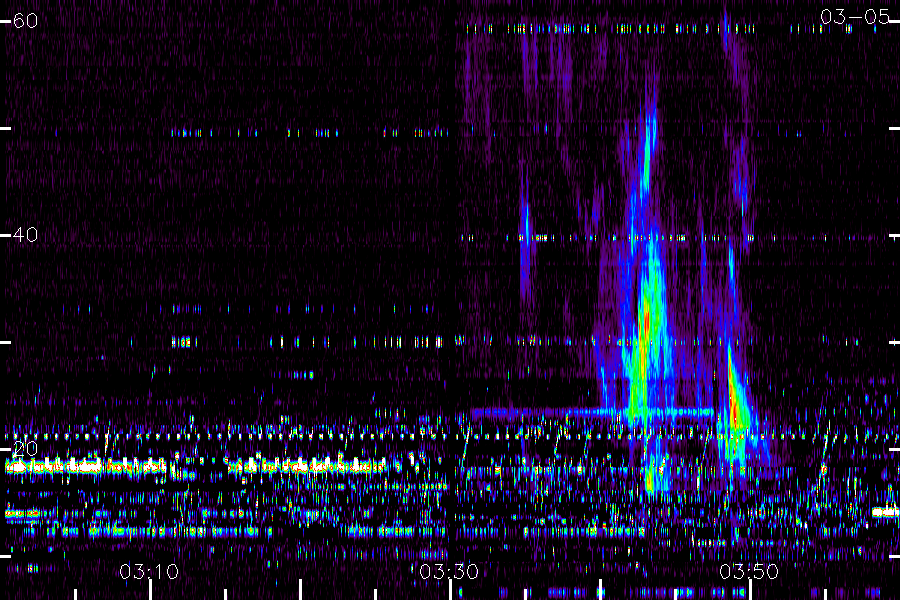Click the 40 frequency axis label
The height and width of the screenshot is (600, 900).
click(25, 235)
